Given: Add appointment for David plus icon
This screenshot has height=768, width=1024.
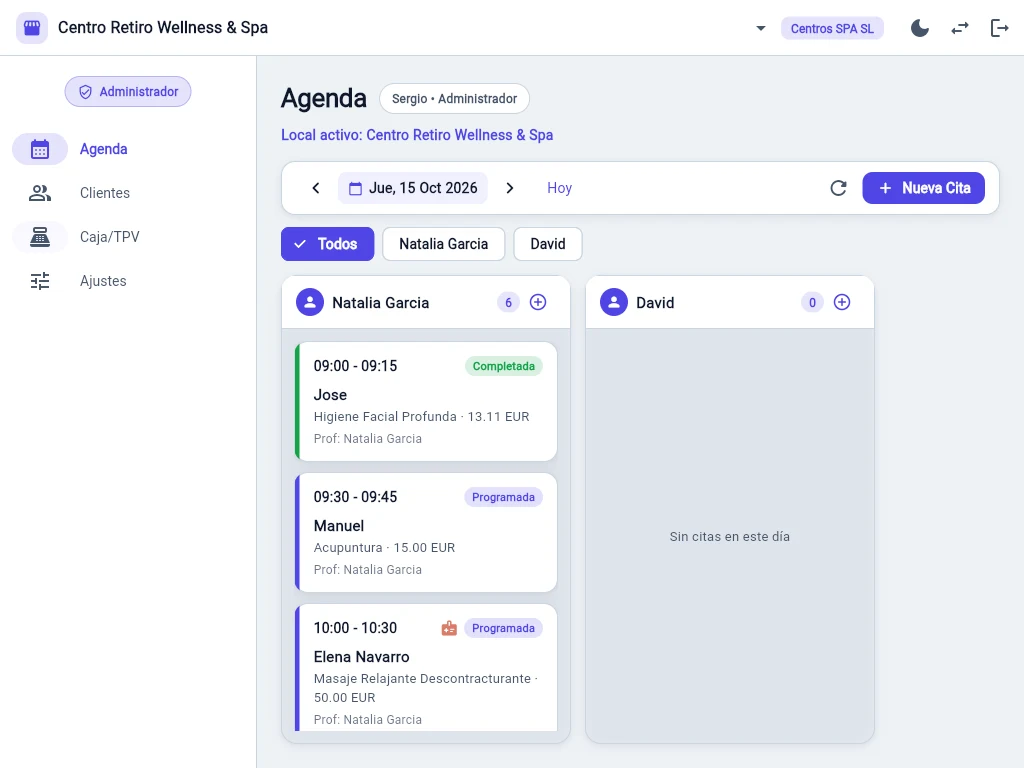Looking at the screenshot, I should (842, 302).
